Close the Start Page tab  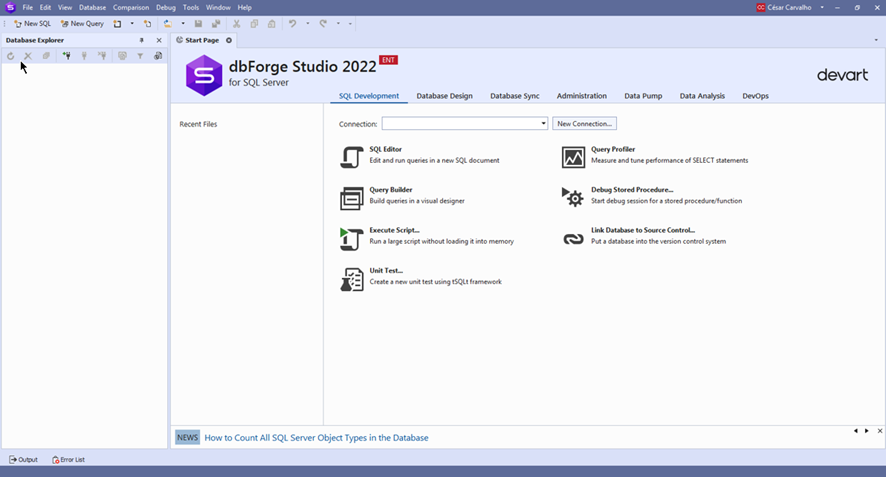(229, 40)
